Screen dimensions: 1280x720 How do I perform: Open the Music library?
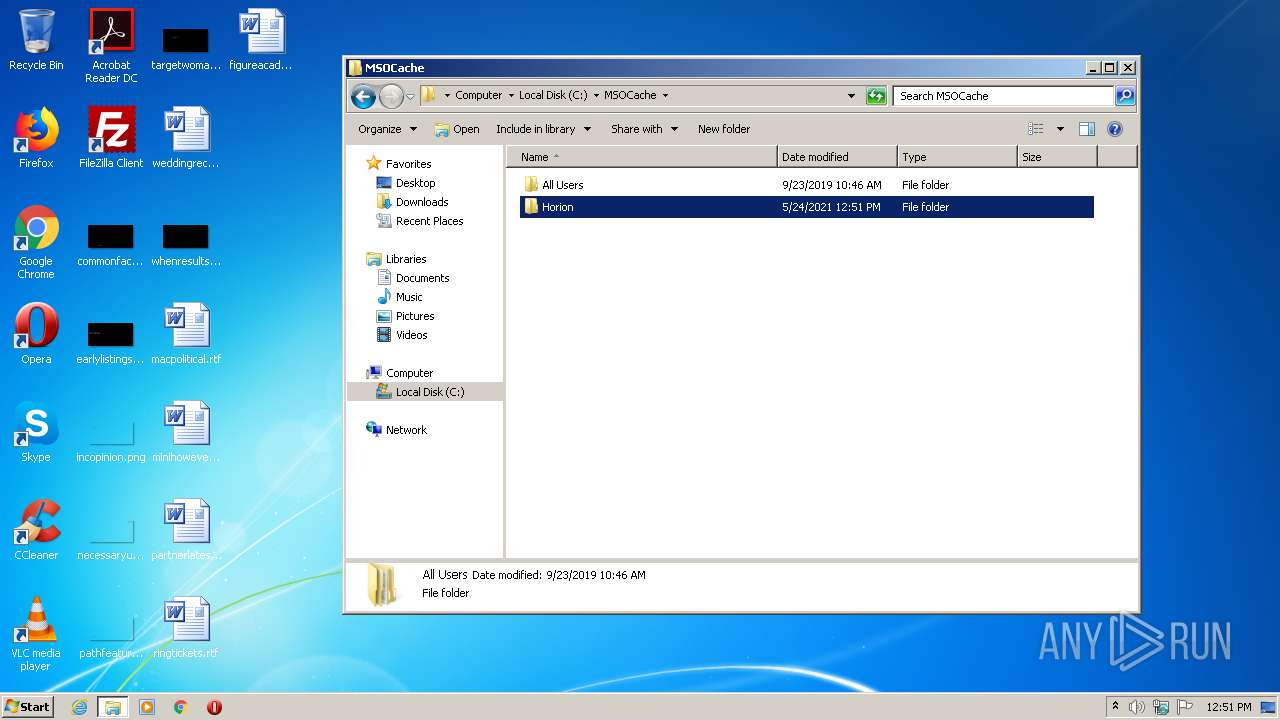[x=409, y=297]
